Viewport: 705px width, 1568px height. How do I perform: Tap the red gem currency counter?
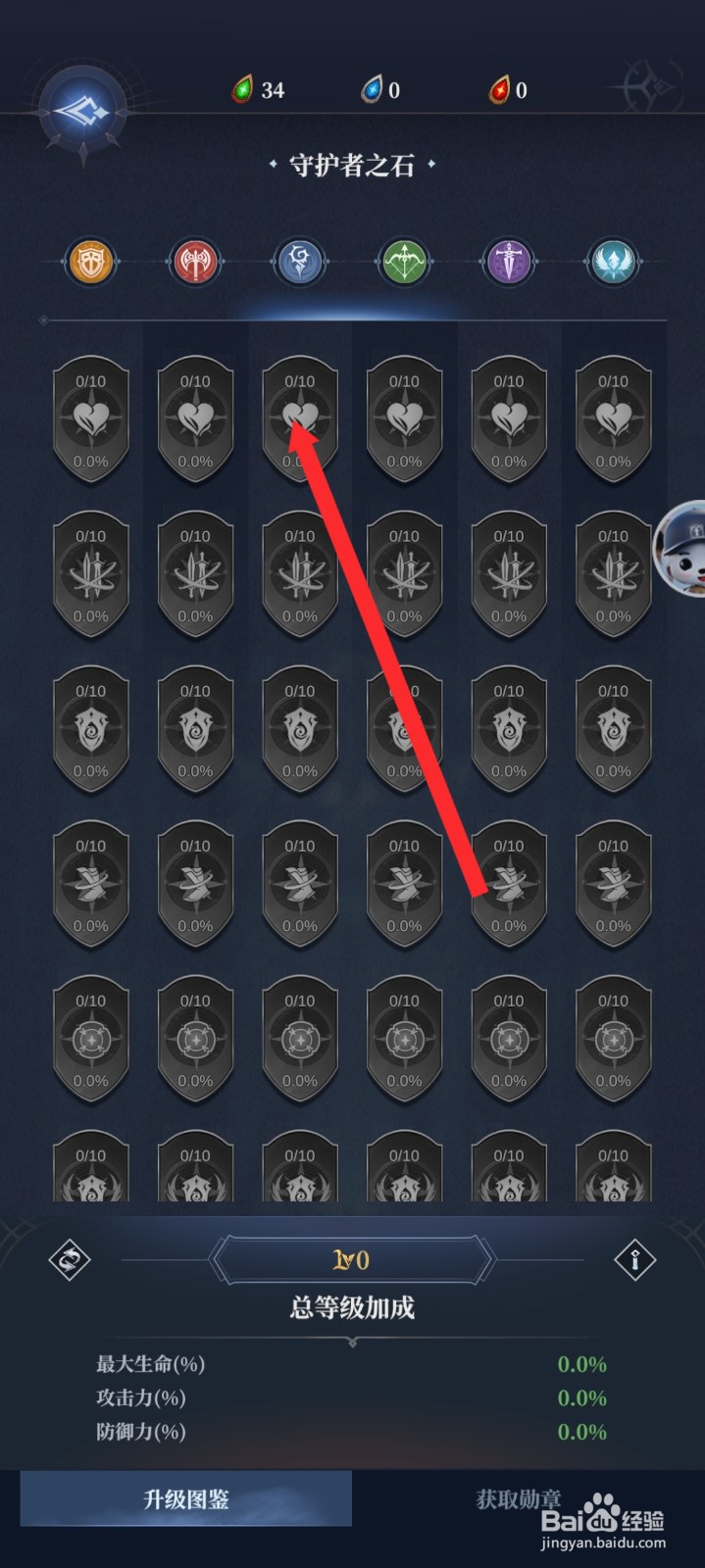tap(508, 90)
